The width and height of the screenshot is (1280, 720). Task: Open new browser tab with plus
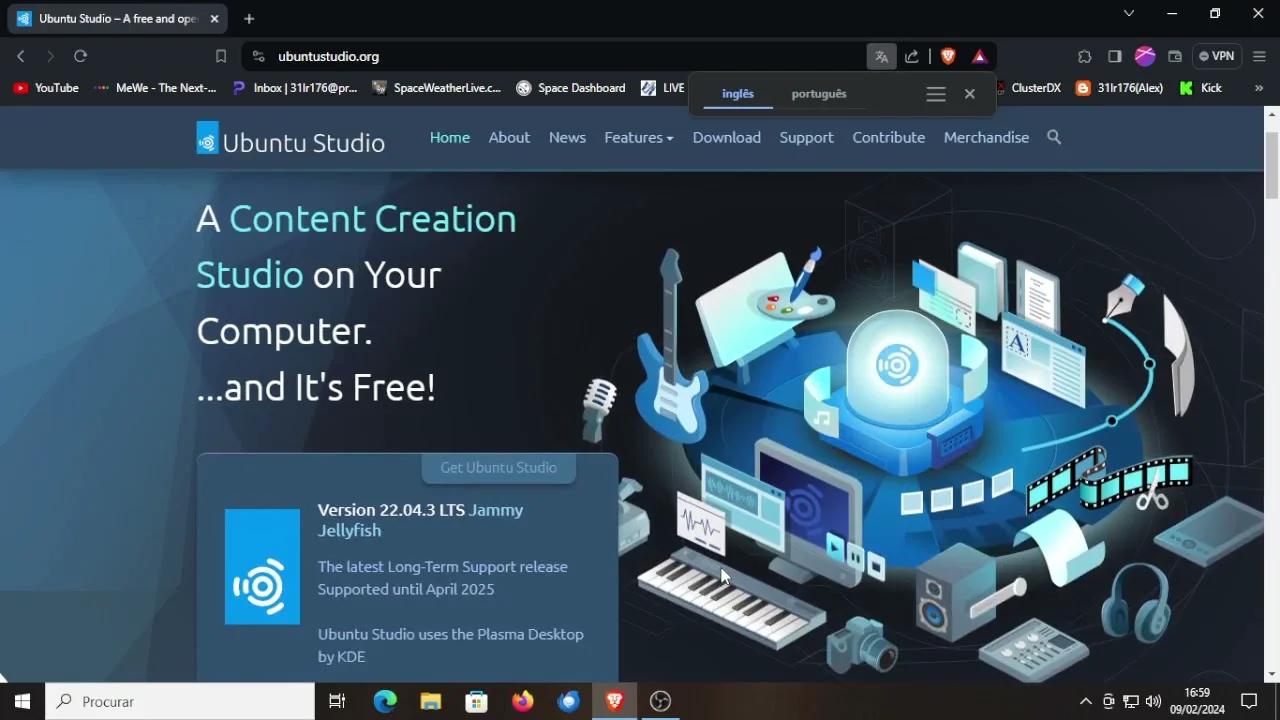point(249,18)
